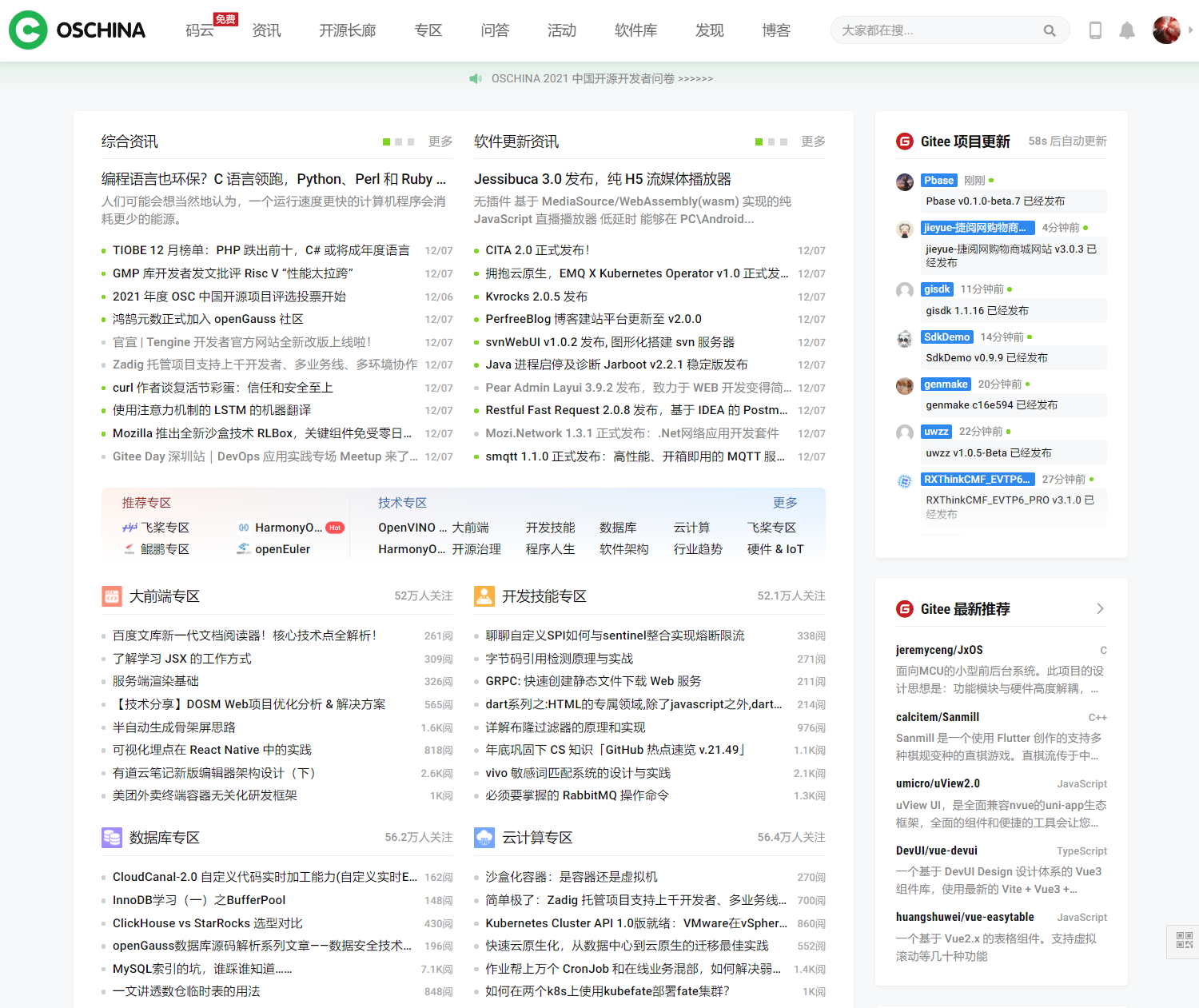Open CITA 2.0 正式发布 article
The height and width of the screenshot is (1008, 1199).
coord(537,250)
